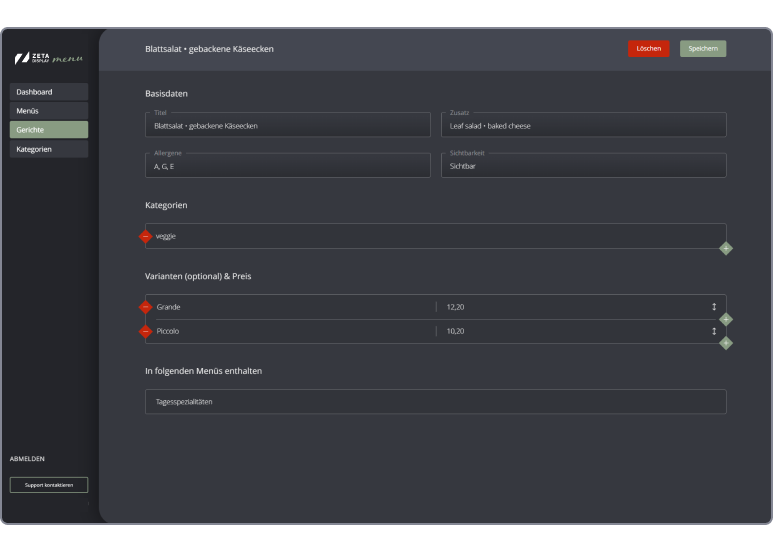The height and width of the screenshot is (552, 773).
Task: Click Support kontaktieren button
Action: (x=49, y=485)
